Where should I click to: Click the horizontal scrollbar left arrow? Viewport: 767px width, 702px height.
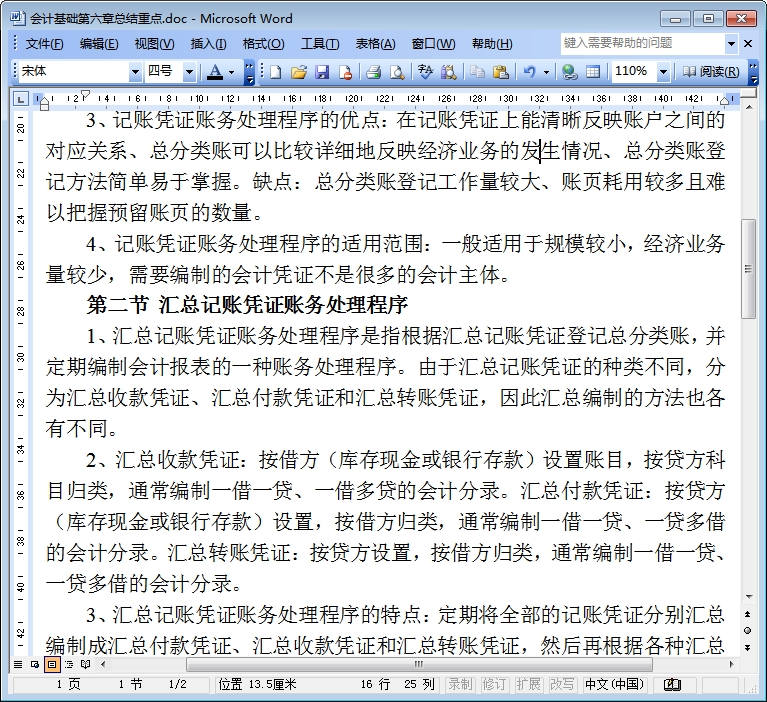click(103, 664)
